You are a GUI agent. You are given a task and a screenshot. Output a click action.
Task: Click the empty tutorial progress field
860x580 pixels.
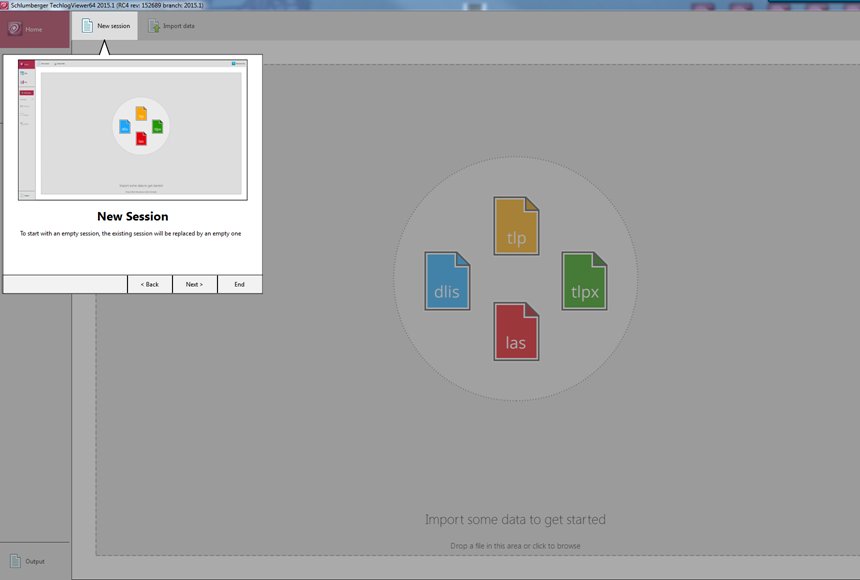[x=65, y=284]
